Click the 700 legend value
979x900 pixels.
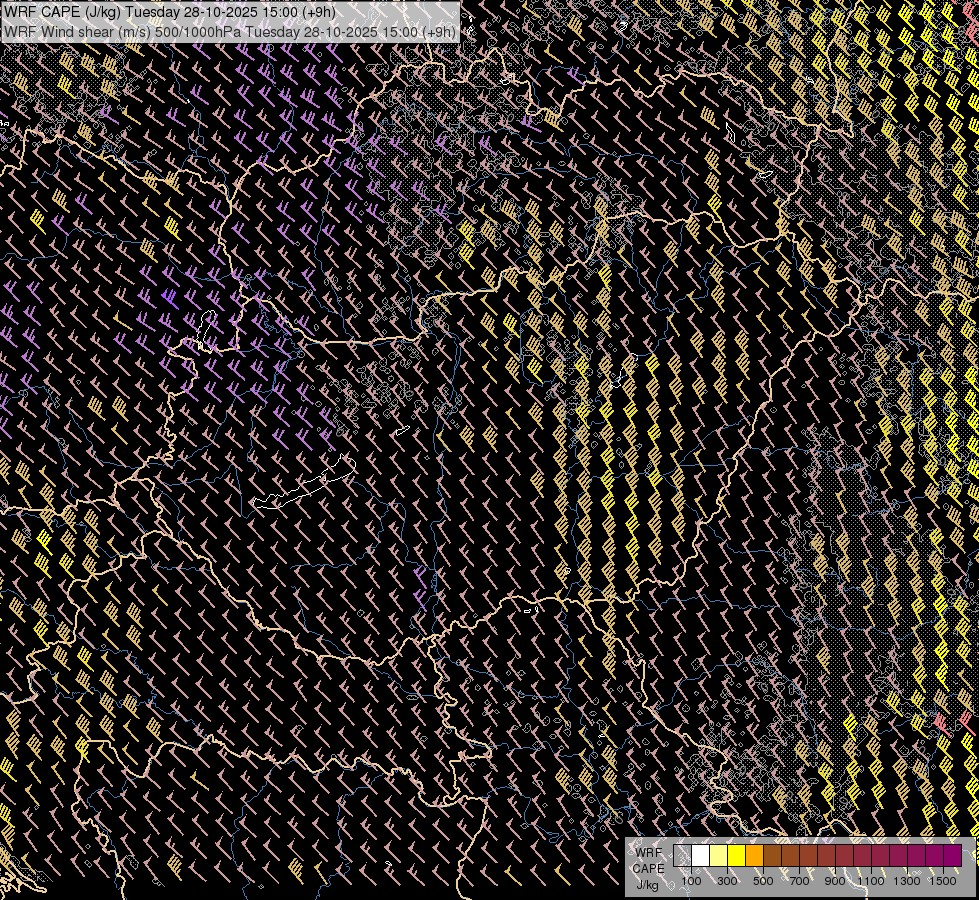click(x=799, y=881)
